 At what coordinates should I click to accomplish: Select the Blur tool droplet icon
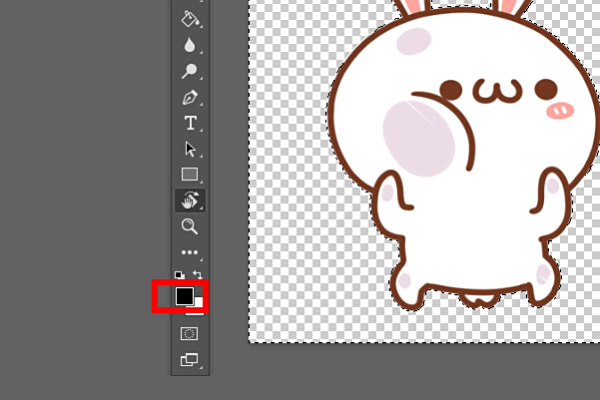[189, 45]
